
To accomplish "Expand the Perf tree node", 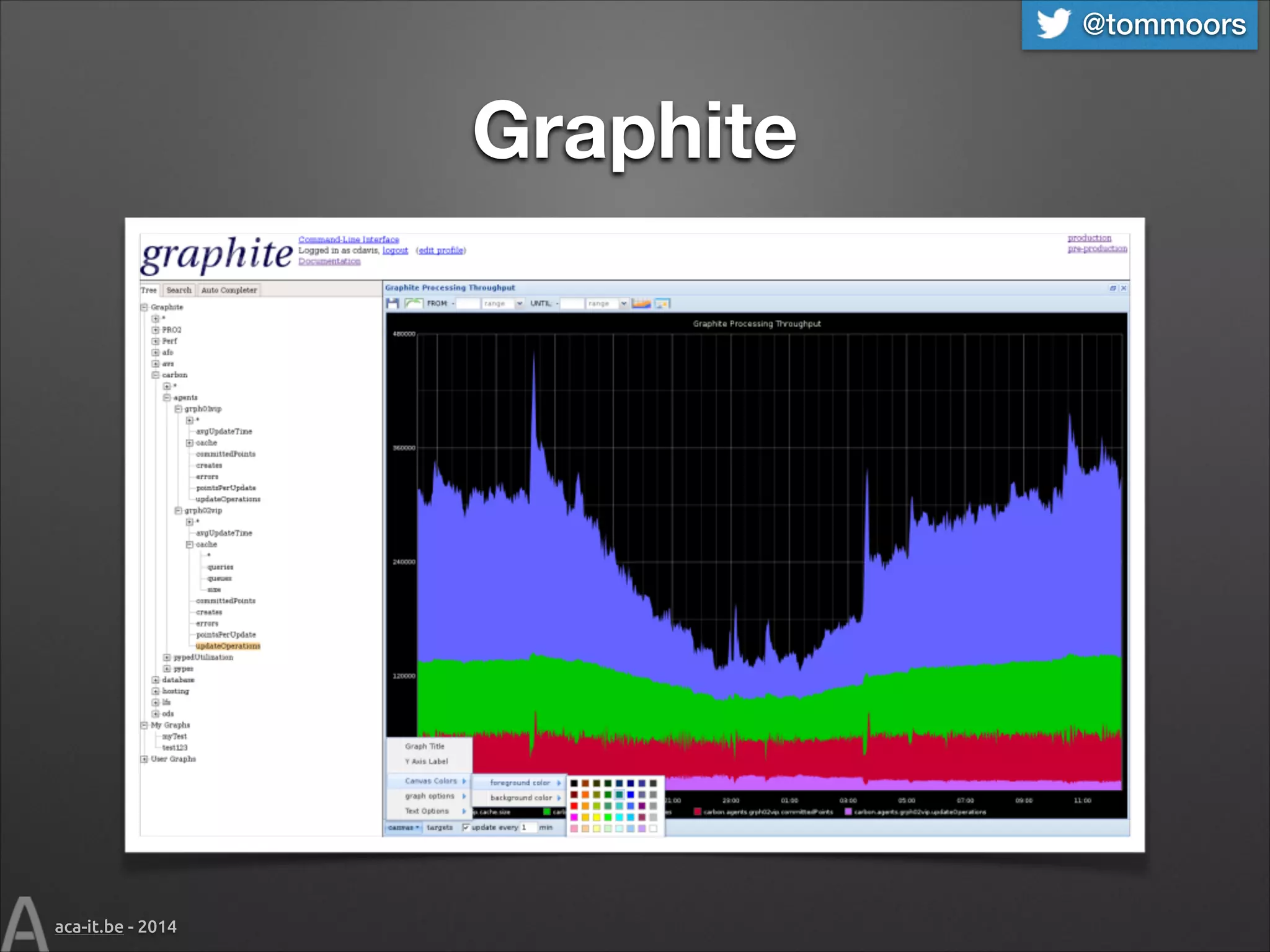I will (156, 341).
